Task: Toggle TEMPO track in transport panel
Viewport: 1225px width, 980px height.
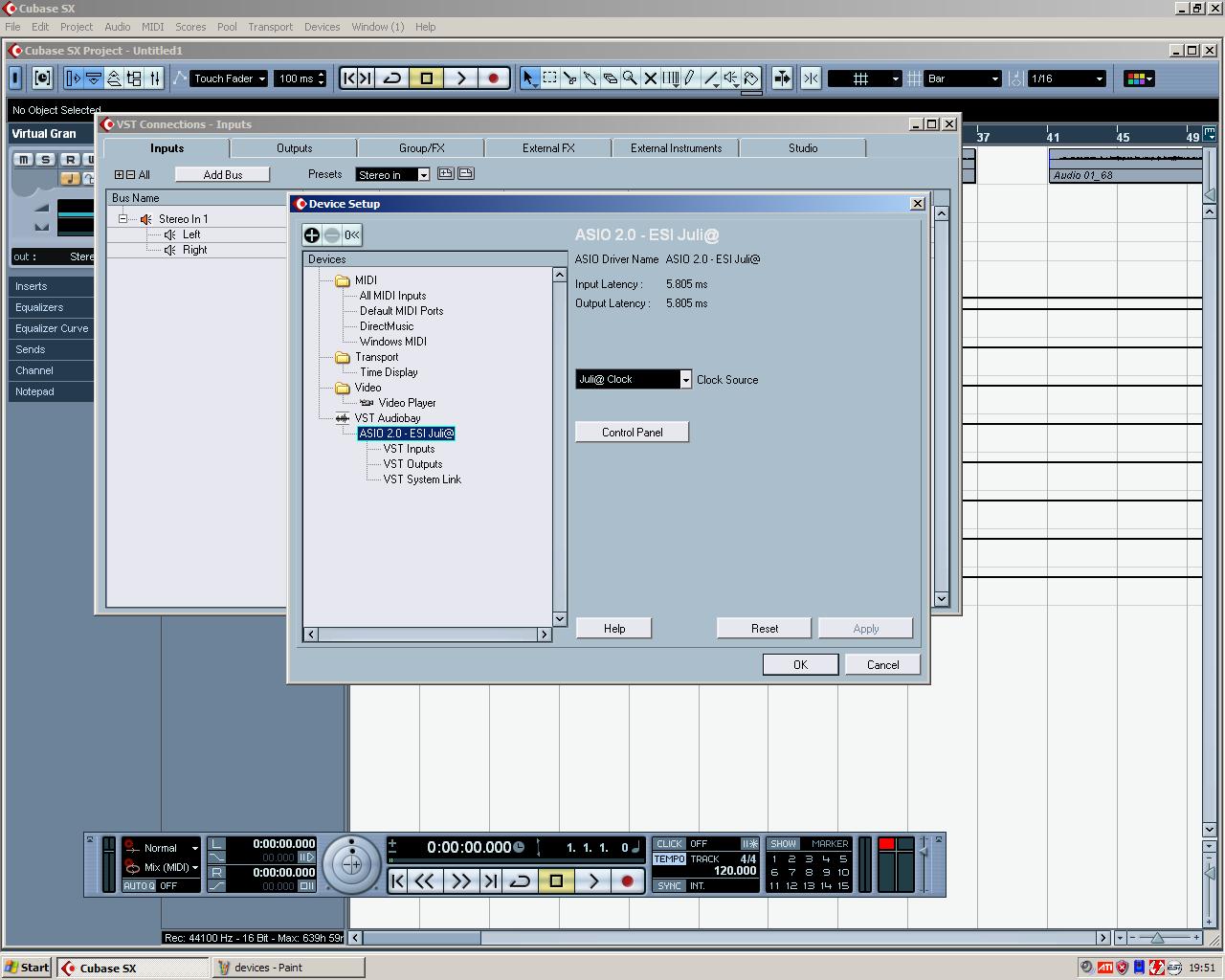Action: point(669,859)
